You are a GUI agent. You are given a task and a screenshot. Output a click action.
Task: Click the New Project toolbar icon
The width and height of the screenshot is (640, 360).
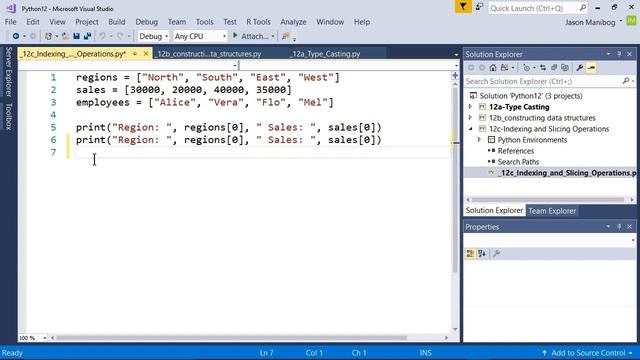coord(48,36)
